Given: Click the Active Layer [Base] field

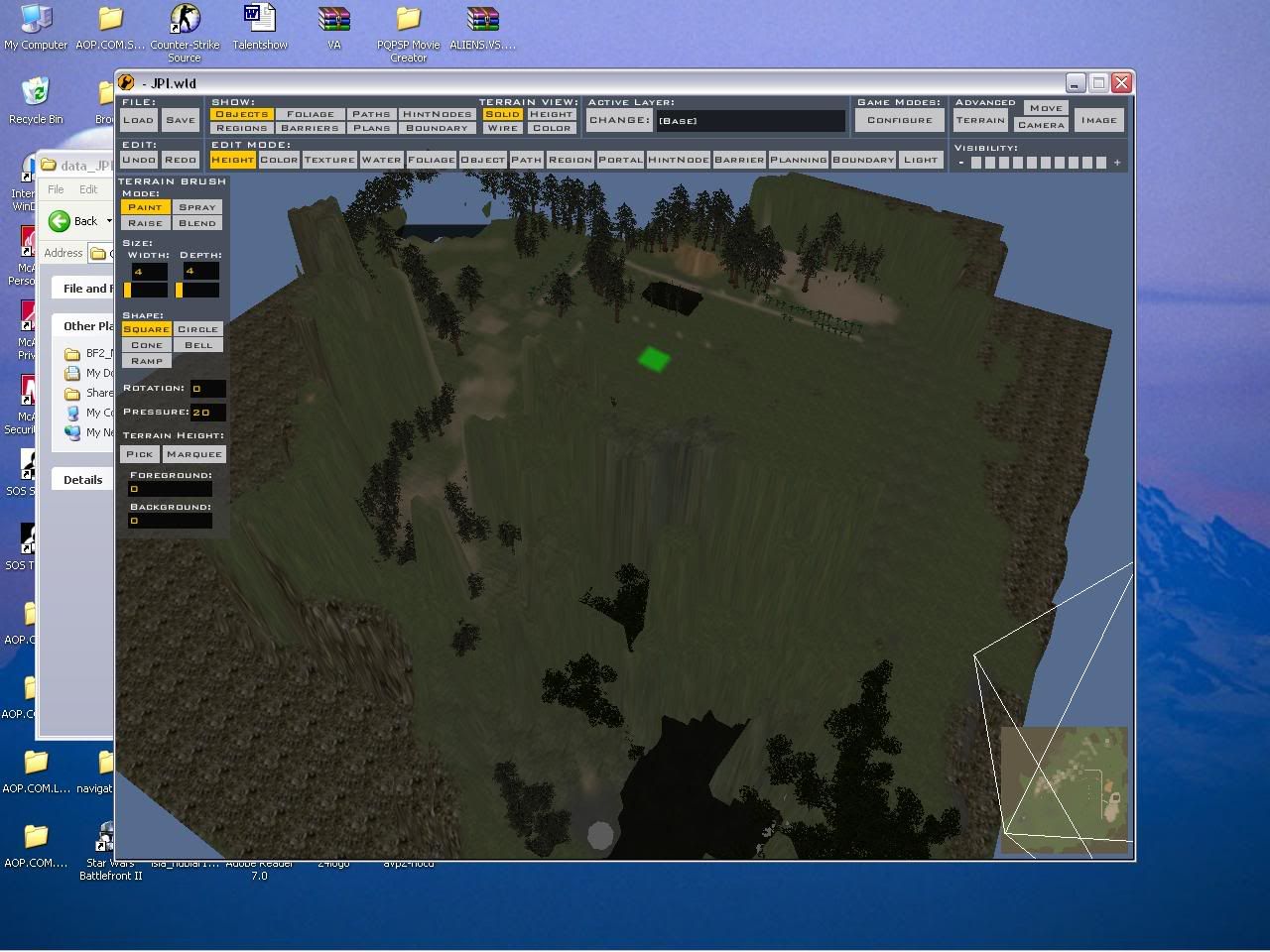Looking at the screenshot, I should tap(750, 121).
